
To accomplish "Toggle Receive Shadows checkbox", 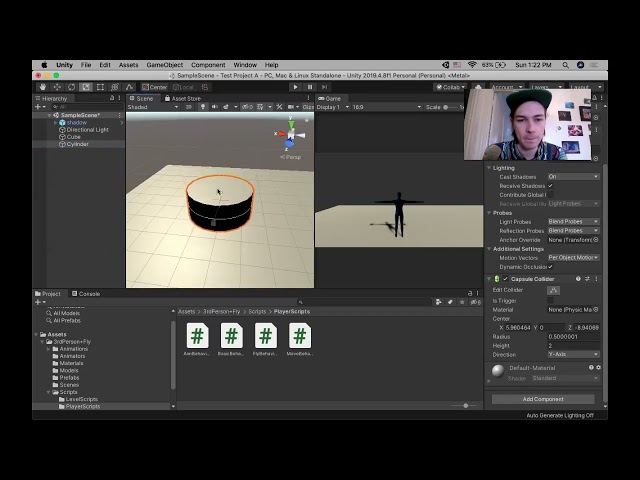I will click(x=550, y=186).
